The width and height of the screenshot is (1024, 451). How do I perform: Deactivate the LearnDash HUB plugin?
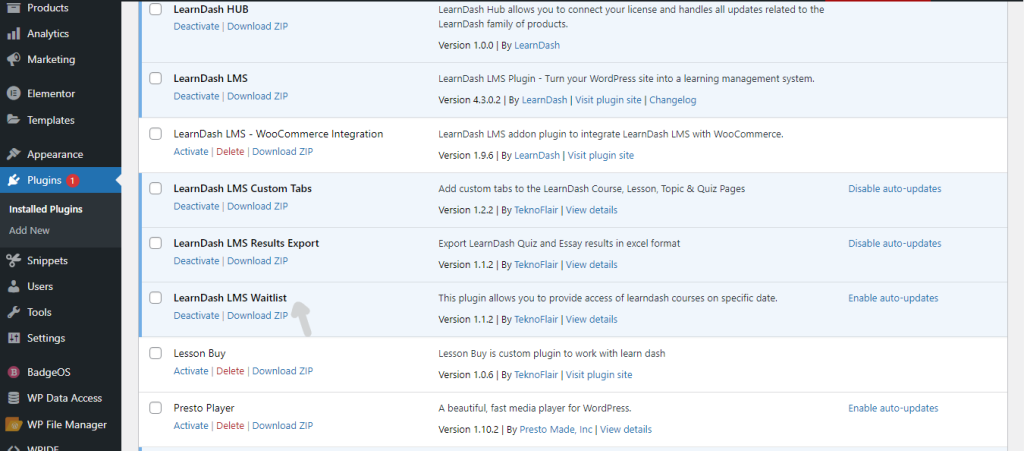197,27
